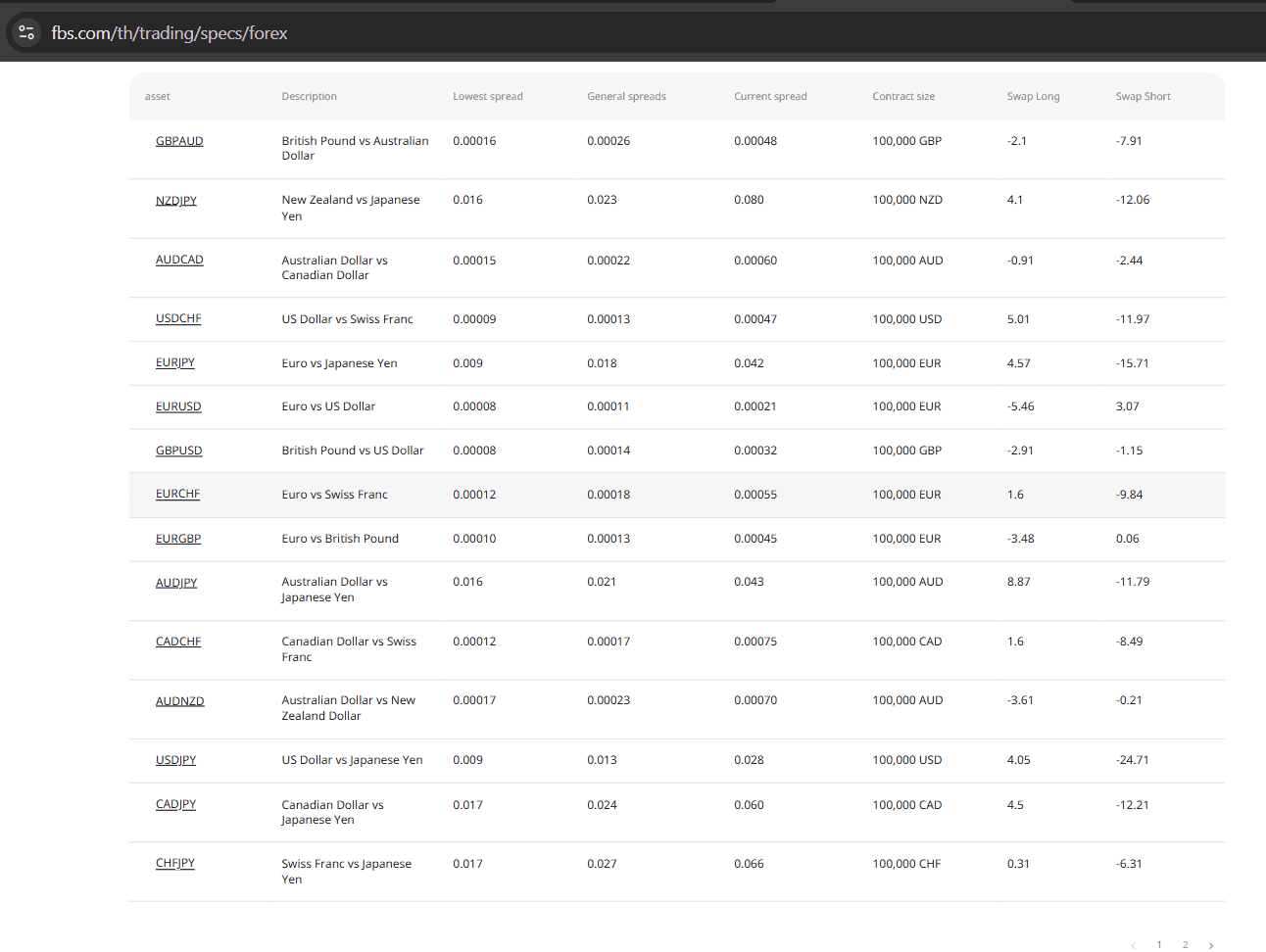Click the site information icon in address bar
This screenshot has height=952, width=1266.
tap(26, 33)
